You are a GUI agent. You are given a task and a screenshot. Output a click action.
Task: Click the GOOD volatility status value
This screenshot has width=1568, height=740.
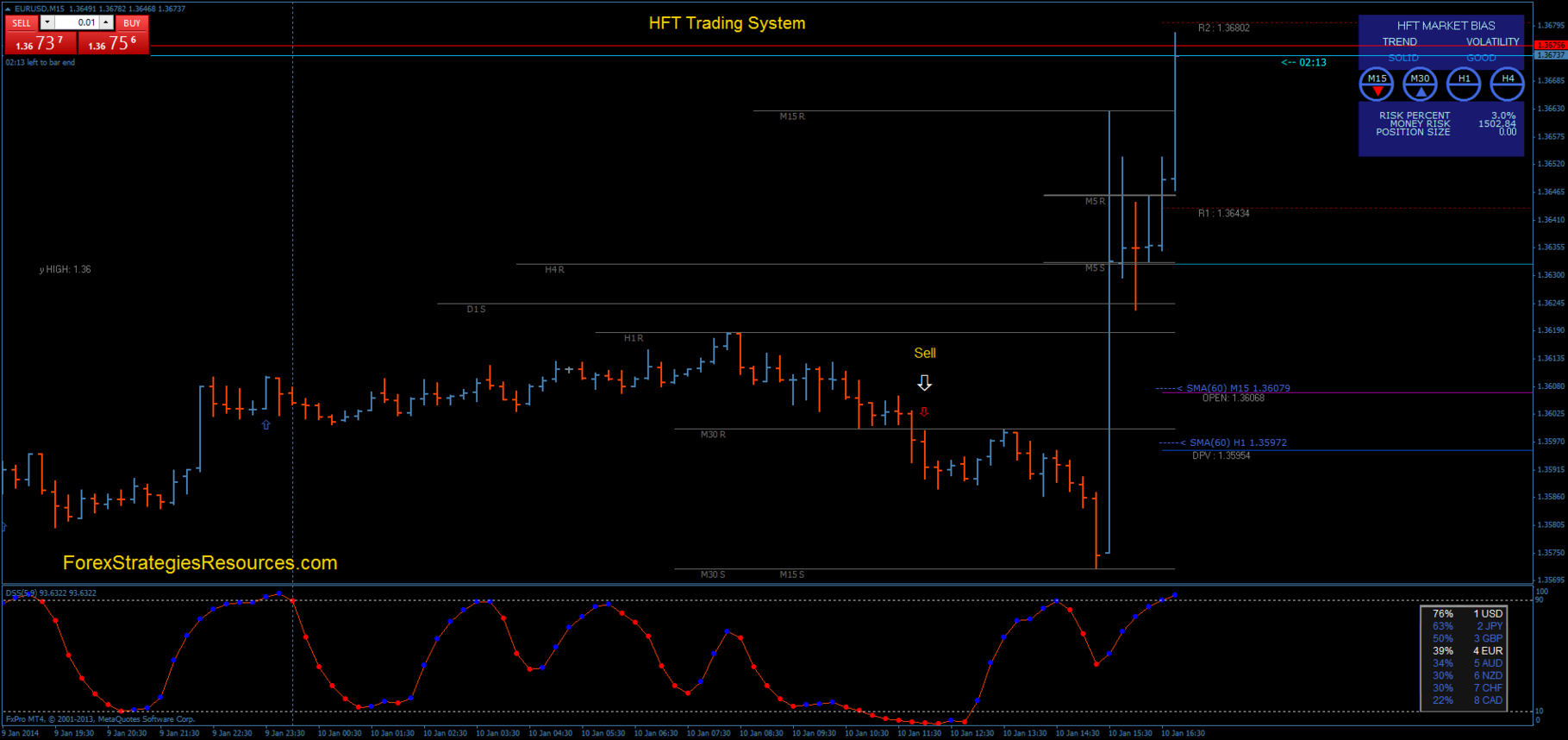point(1482,58)
